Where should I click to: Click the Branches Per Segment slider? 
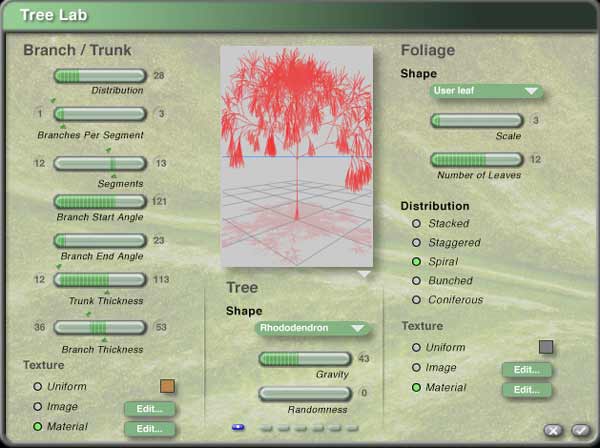coord(100,114)
